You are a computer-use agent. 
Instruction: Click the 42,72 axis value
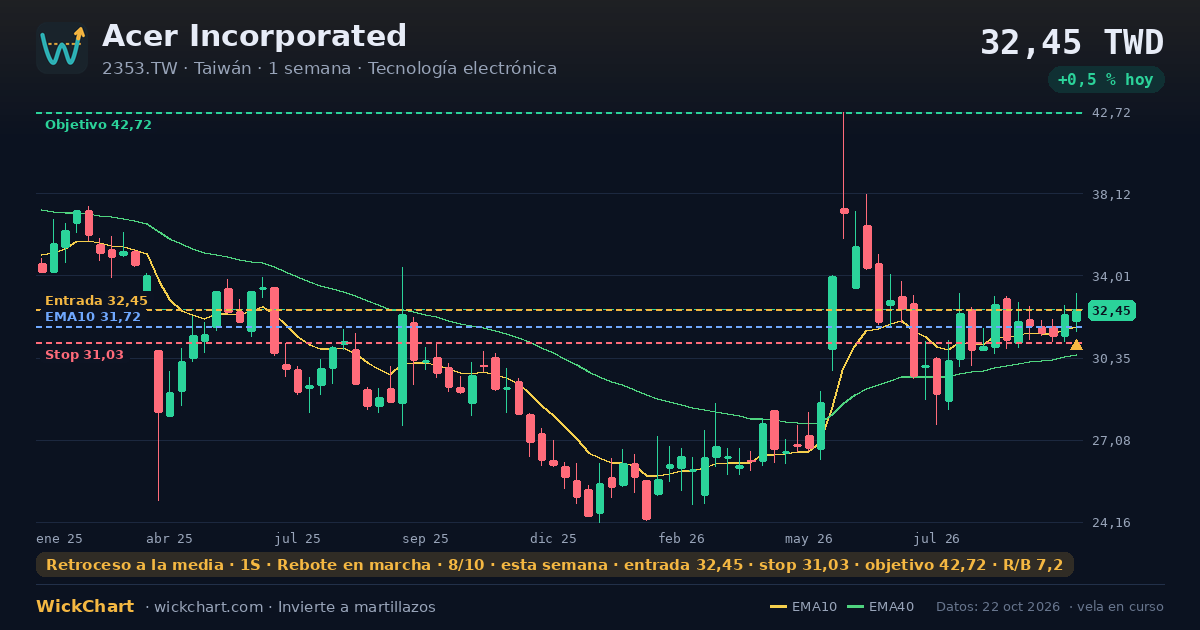(1111, 113)
